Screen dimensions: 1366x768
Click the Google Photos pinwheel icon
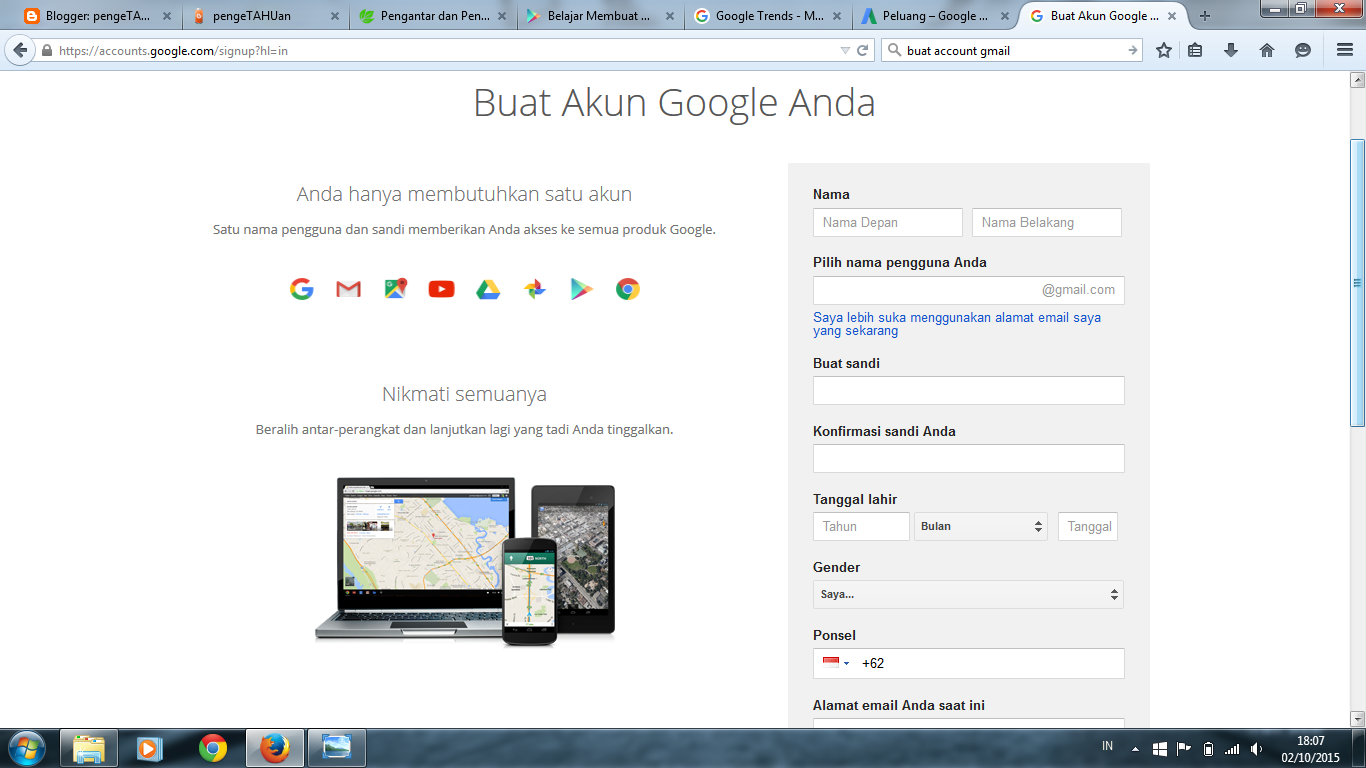tap(535, 289)
